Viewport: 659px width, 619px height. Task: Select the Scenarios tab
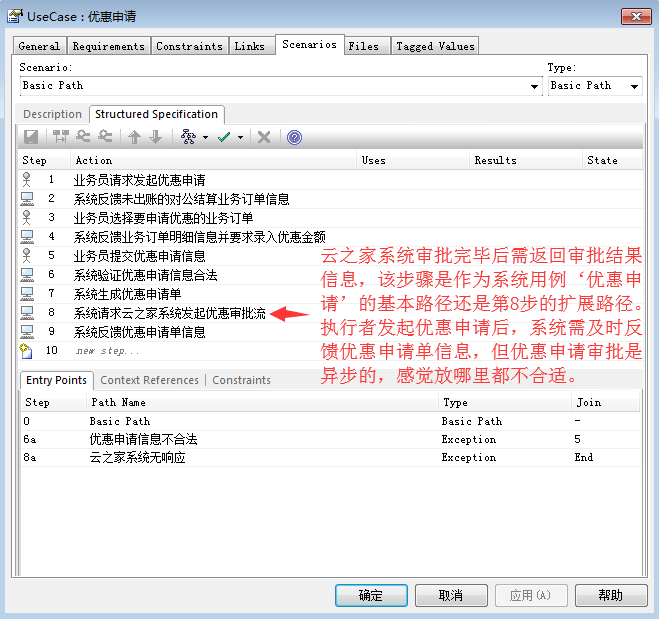pyautogui.click(x=310, y=45)
